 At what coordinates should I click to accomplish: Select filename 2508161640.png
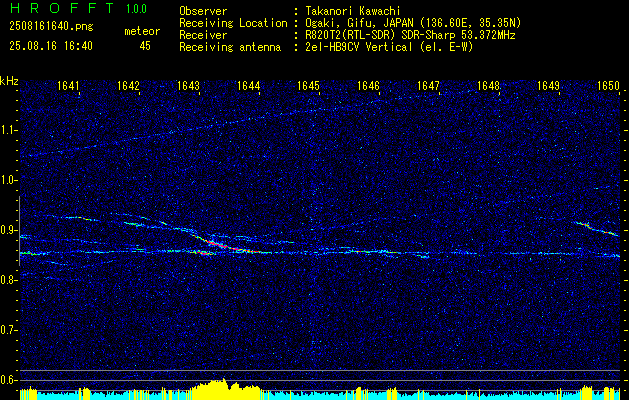click(51, 27)
